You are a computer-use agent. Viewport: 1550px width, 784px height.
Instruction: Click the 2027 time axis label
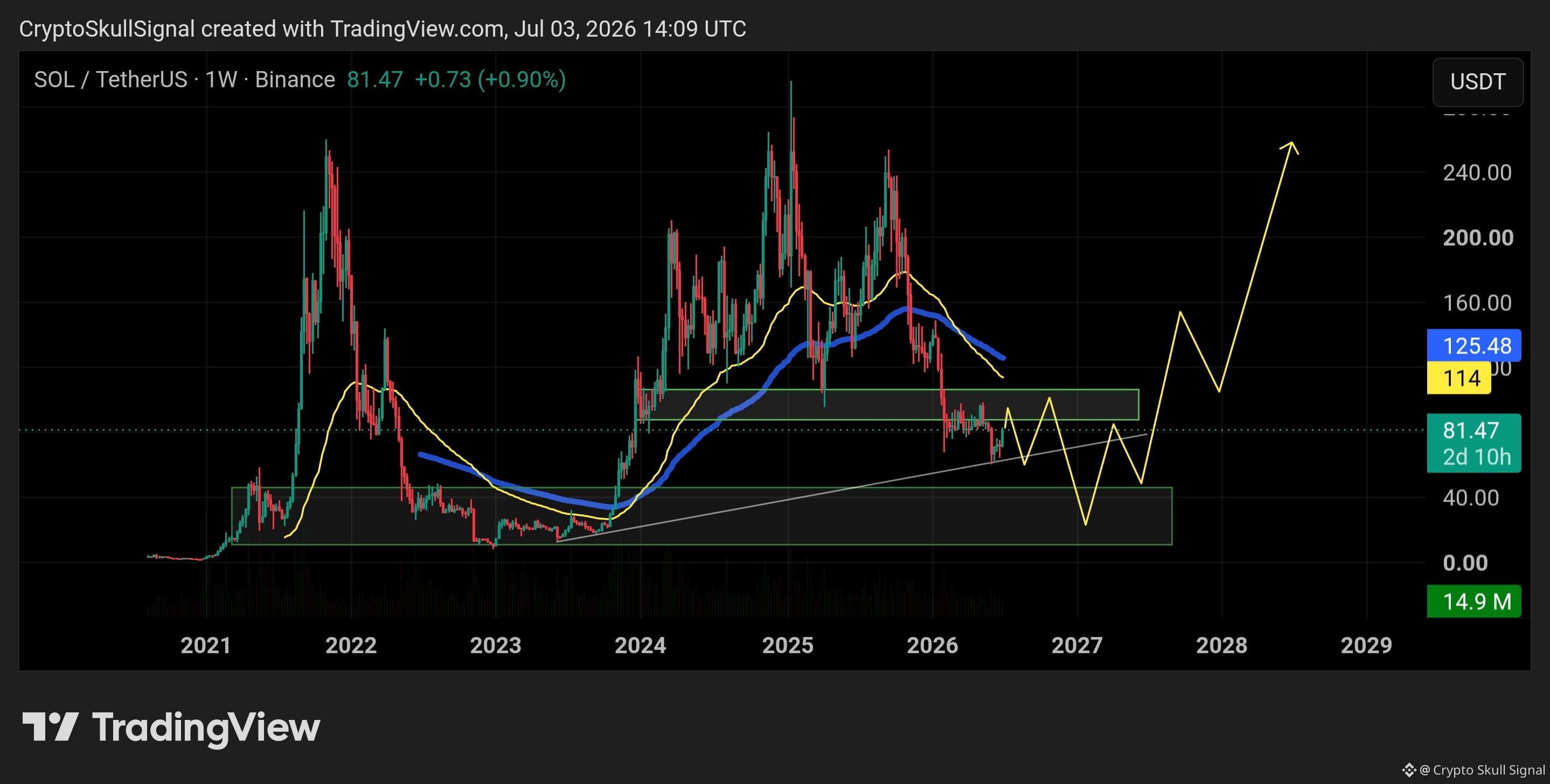[1077, 645]
